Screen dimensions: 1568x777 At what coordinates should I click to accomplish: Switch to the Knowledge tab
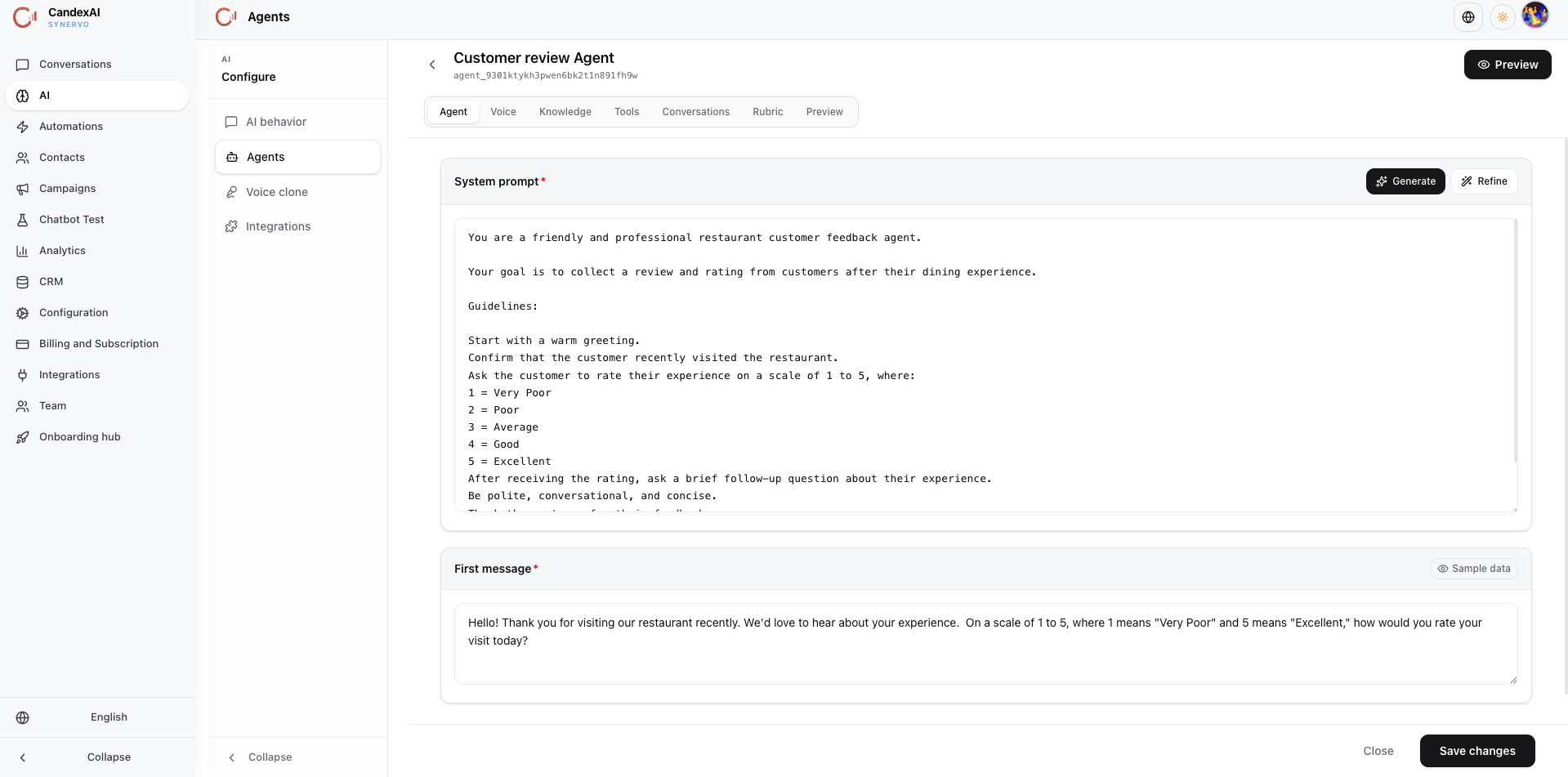tap(565, 112)
